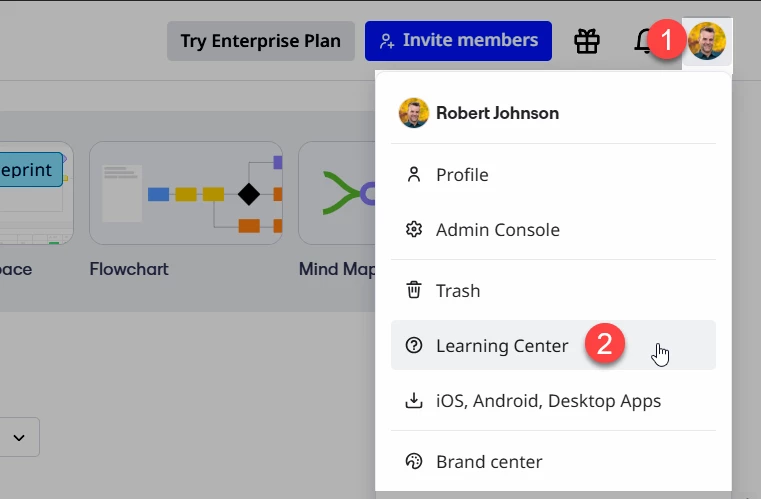Image resolution: width=761 pixels, height=499 pixels.
Task: Open the notifications bell
Action: 644,41
